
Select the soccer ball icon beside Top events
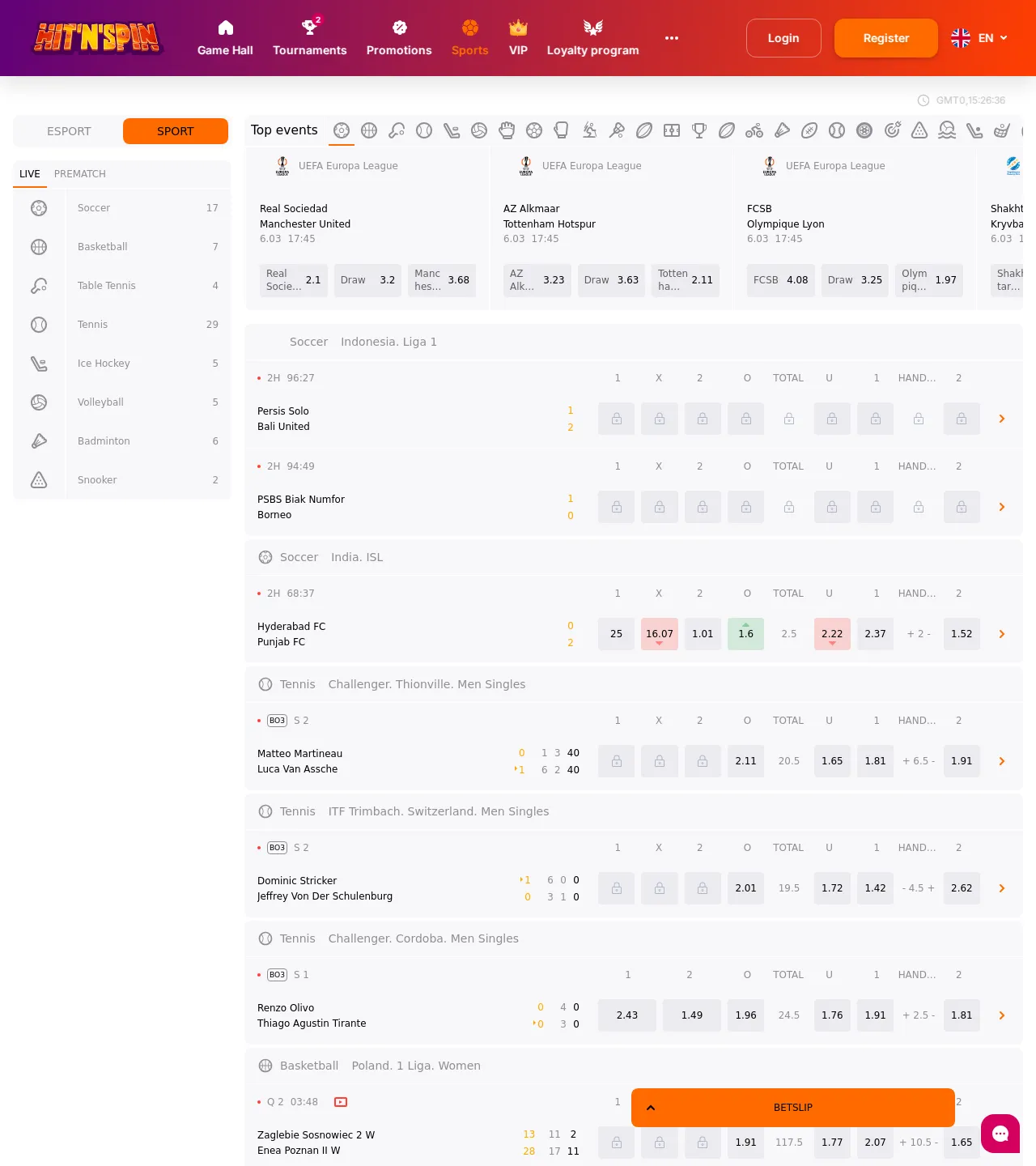coord(342,130)
